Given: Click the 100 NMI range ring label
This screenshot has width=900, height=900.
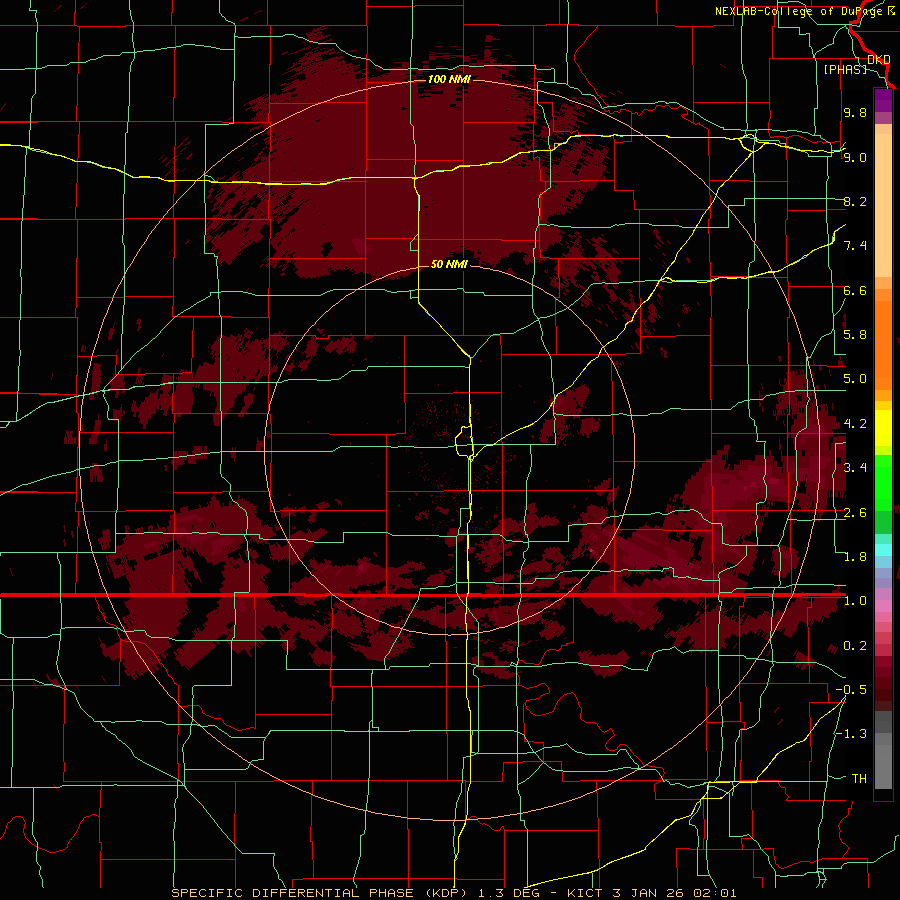Looking at the screenshot, I should [x=449, y=79].
